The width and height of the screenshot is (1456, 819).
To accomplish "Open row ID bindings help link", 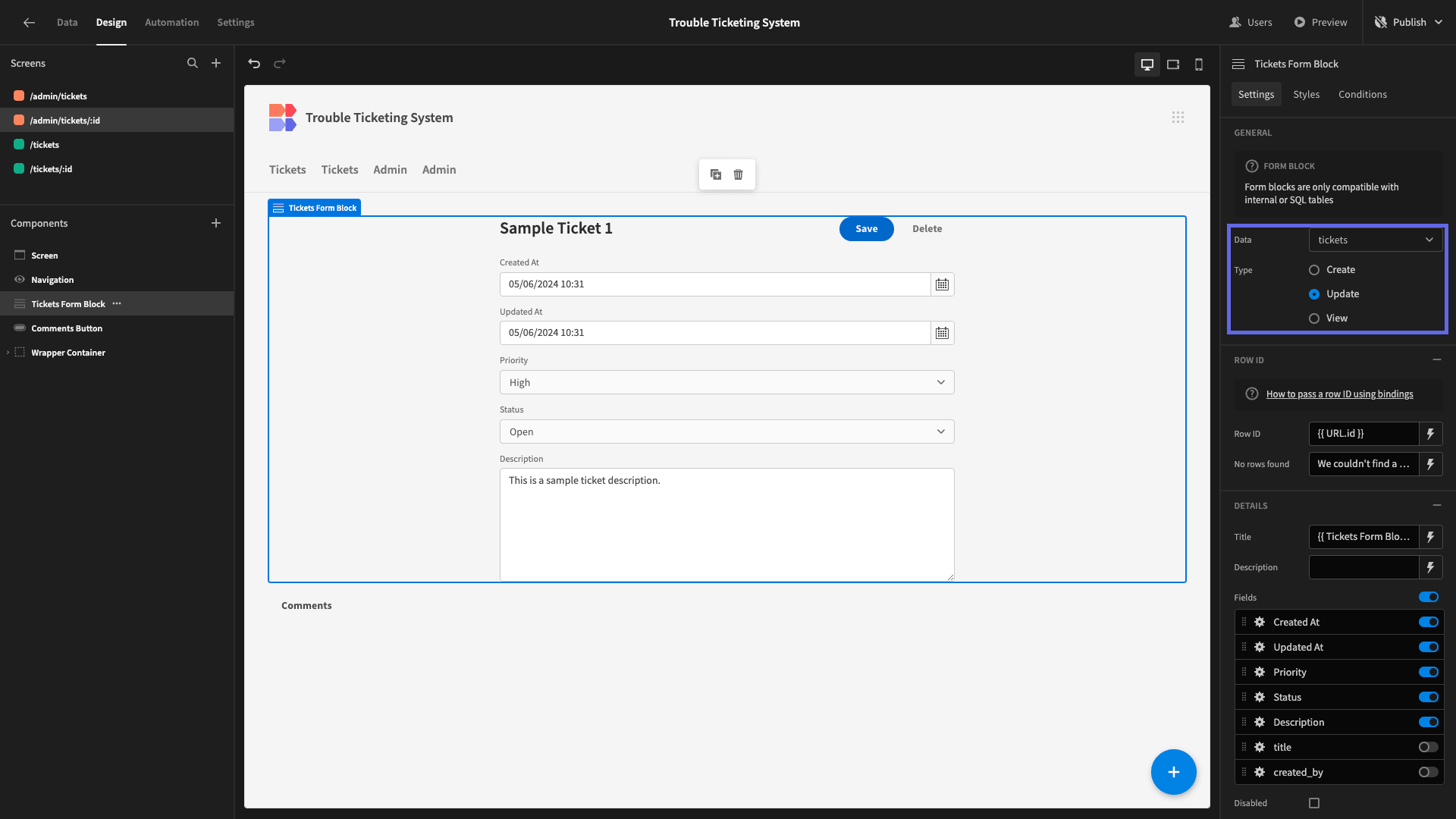I will point(1339,394).
